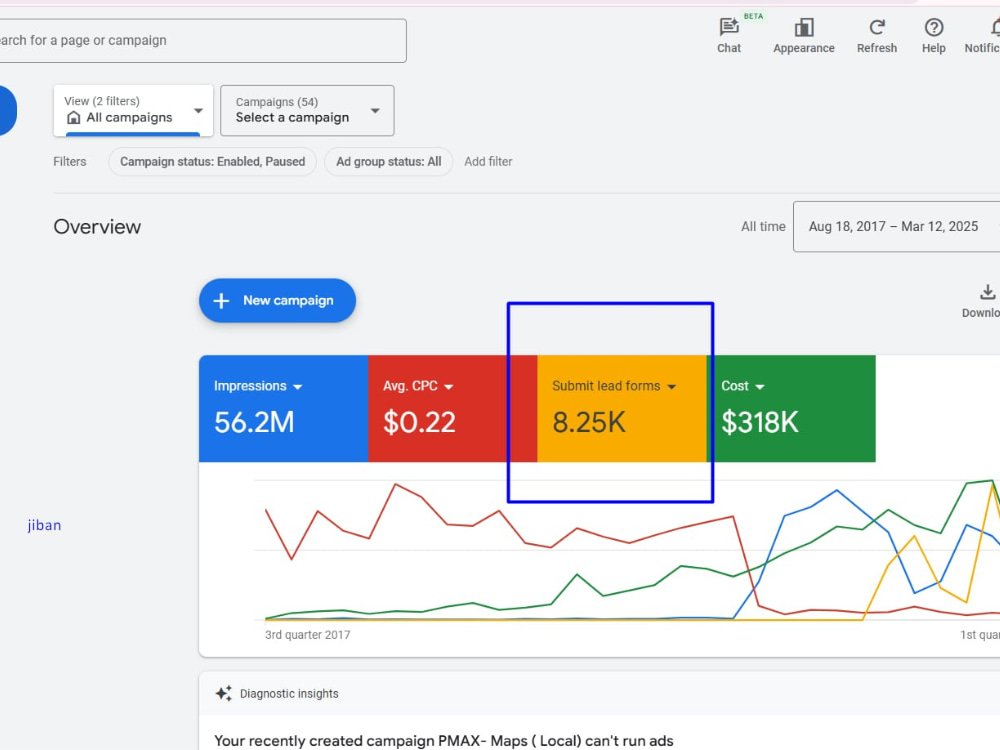Open the Chat beta icon
Image resolution: width=1000 pixels, height=750 pixels.
[729, 27]
